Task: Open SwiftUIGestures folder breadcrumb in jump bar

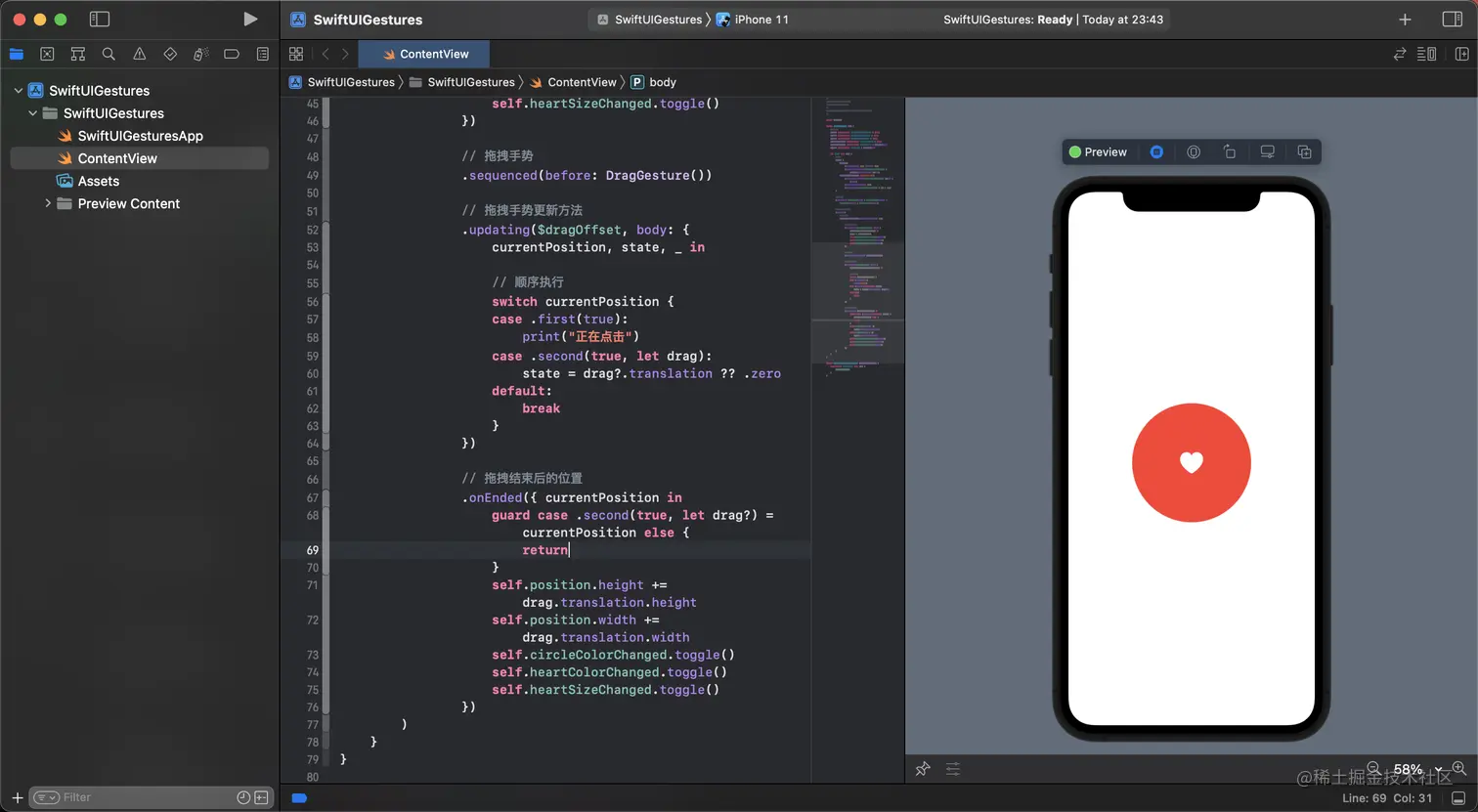Action: click(462, 82)
